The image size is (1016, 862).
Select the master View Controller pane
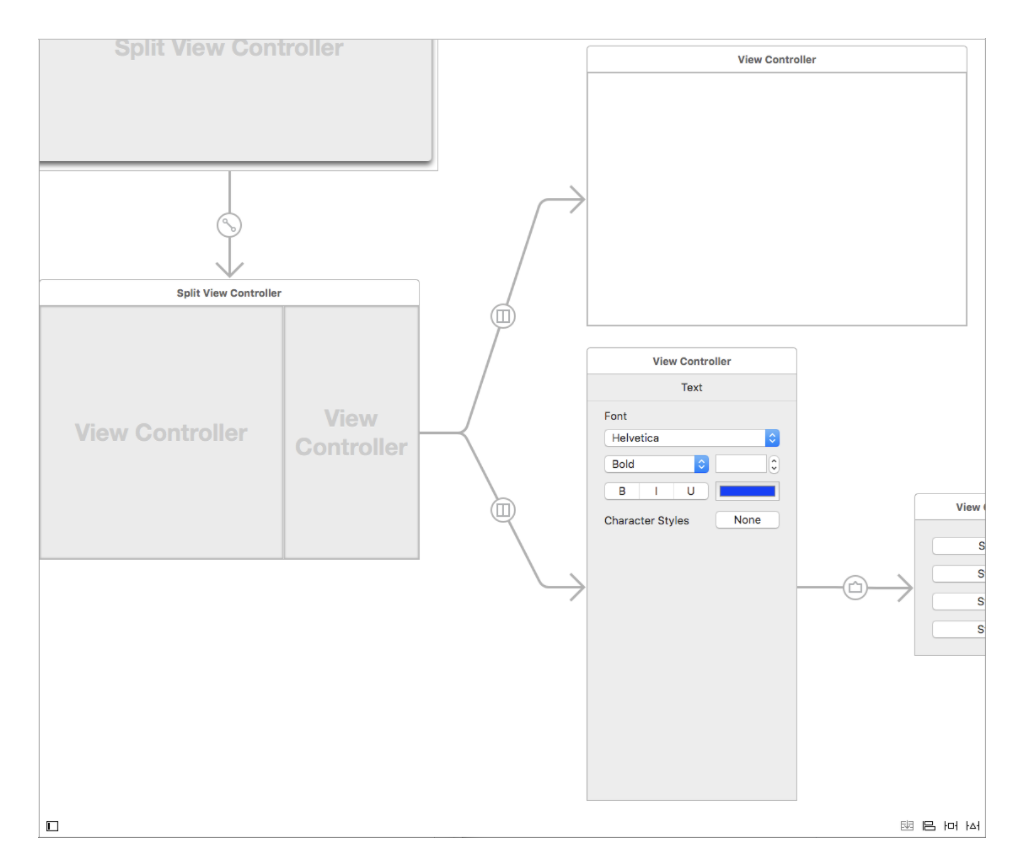pos(160,430)
